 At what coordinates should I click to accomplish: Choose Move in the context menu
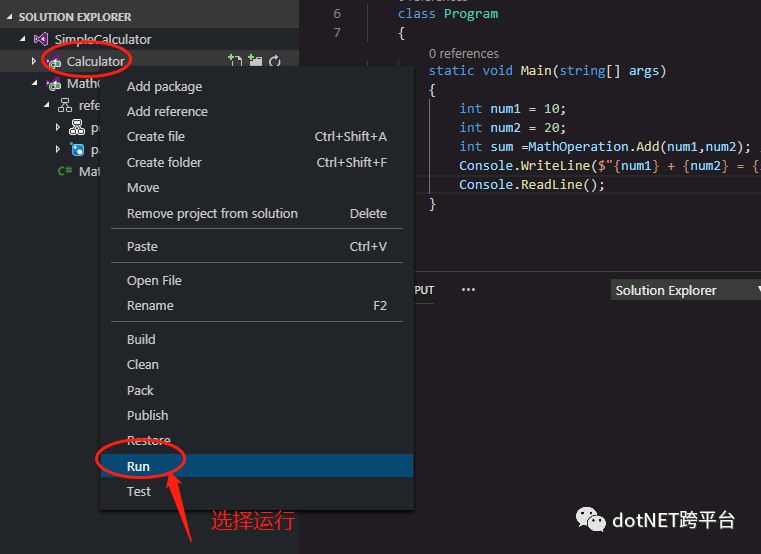tap(257, 188)
